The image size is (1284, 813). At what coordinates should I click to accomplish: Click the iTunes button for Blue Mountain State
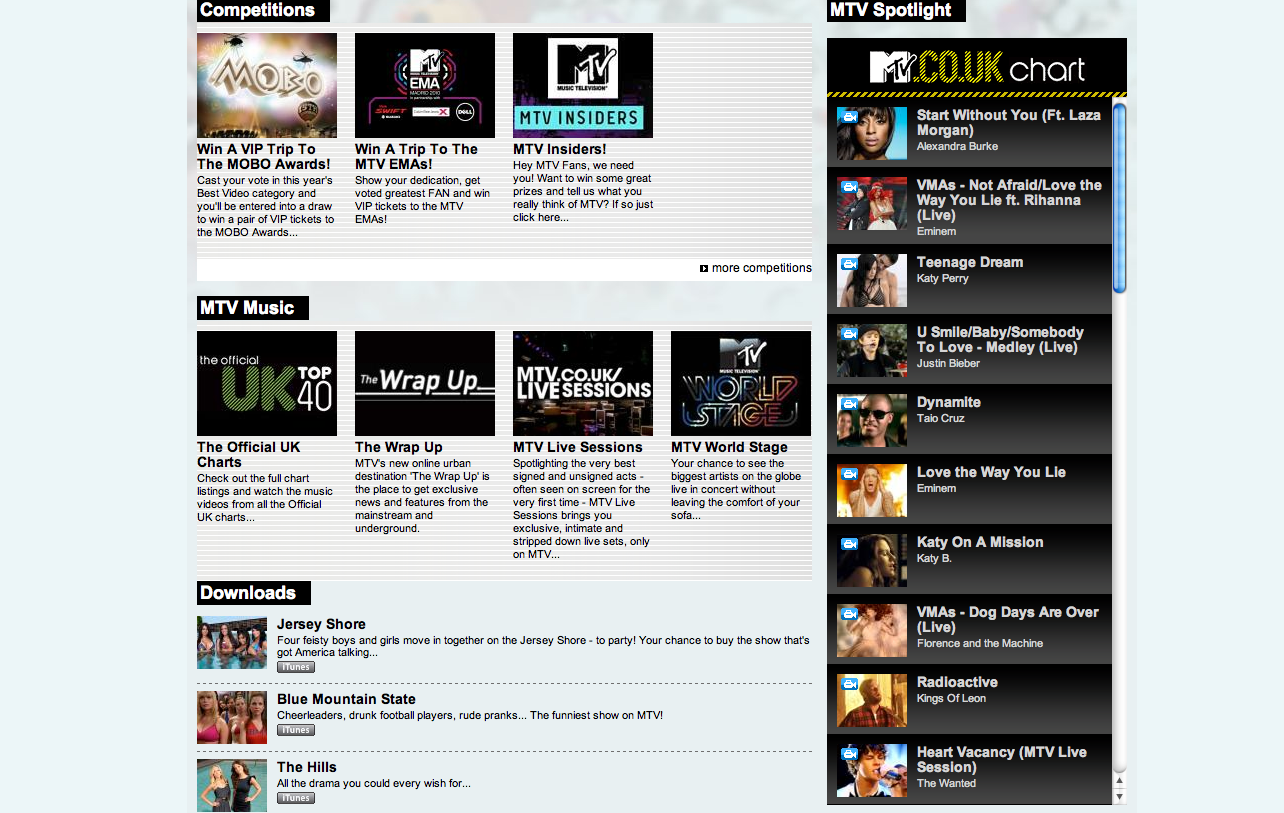pyautogui.click(x=295, y=730)
